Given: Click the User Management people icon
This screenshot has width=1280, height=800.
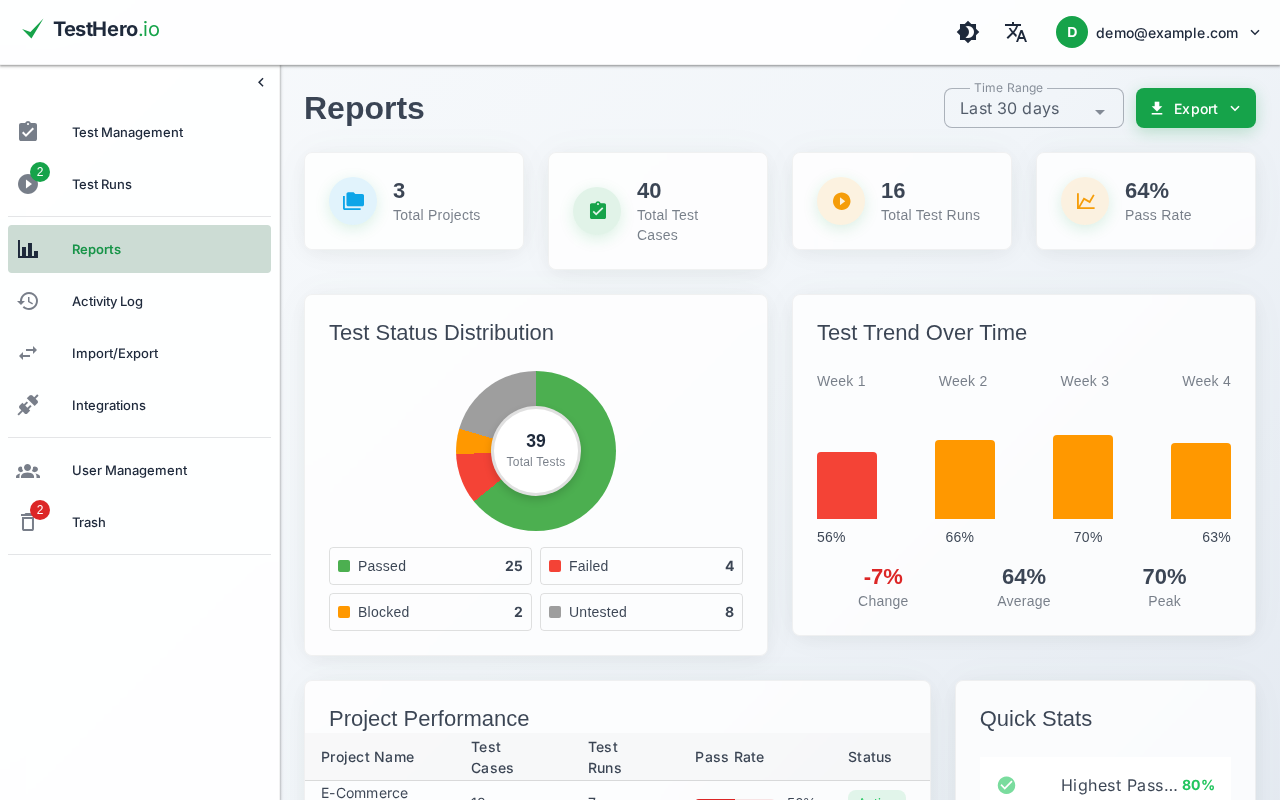Looking at the screenshot, I should [x=28, y=470].
